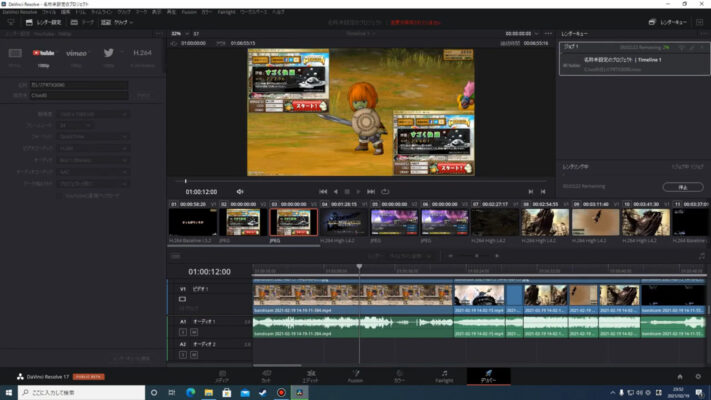Screen dimensions: 711x400
Task: Adjust the timeline zoom slider
Action: click(x=476, y=256)
